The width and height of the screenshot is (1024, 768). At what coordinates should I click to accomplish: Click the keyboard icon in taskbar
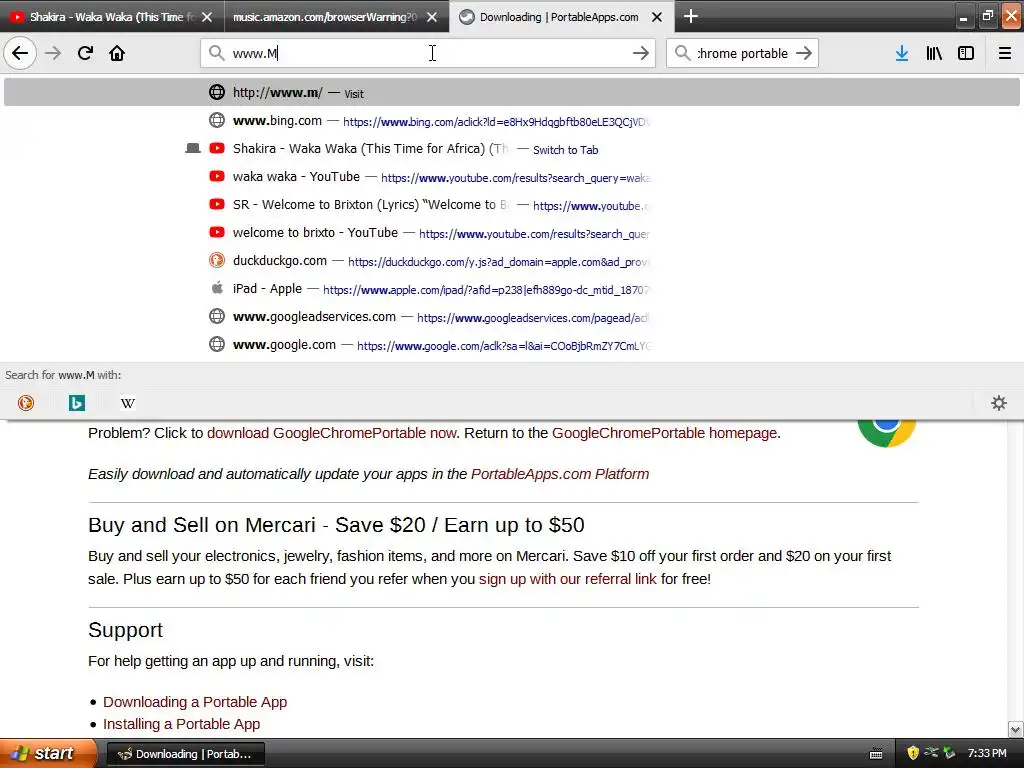click(x=876, y=754)
